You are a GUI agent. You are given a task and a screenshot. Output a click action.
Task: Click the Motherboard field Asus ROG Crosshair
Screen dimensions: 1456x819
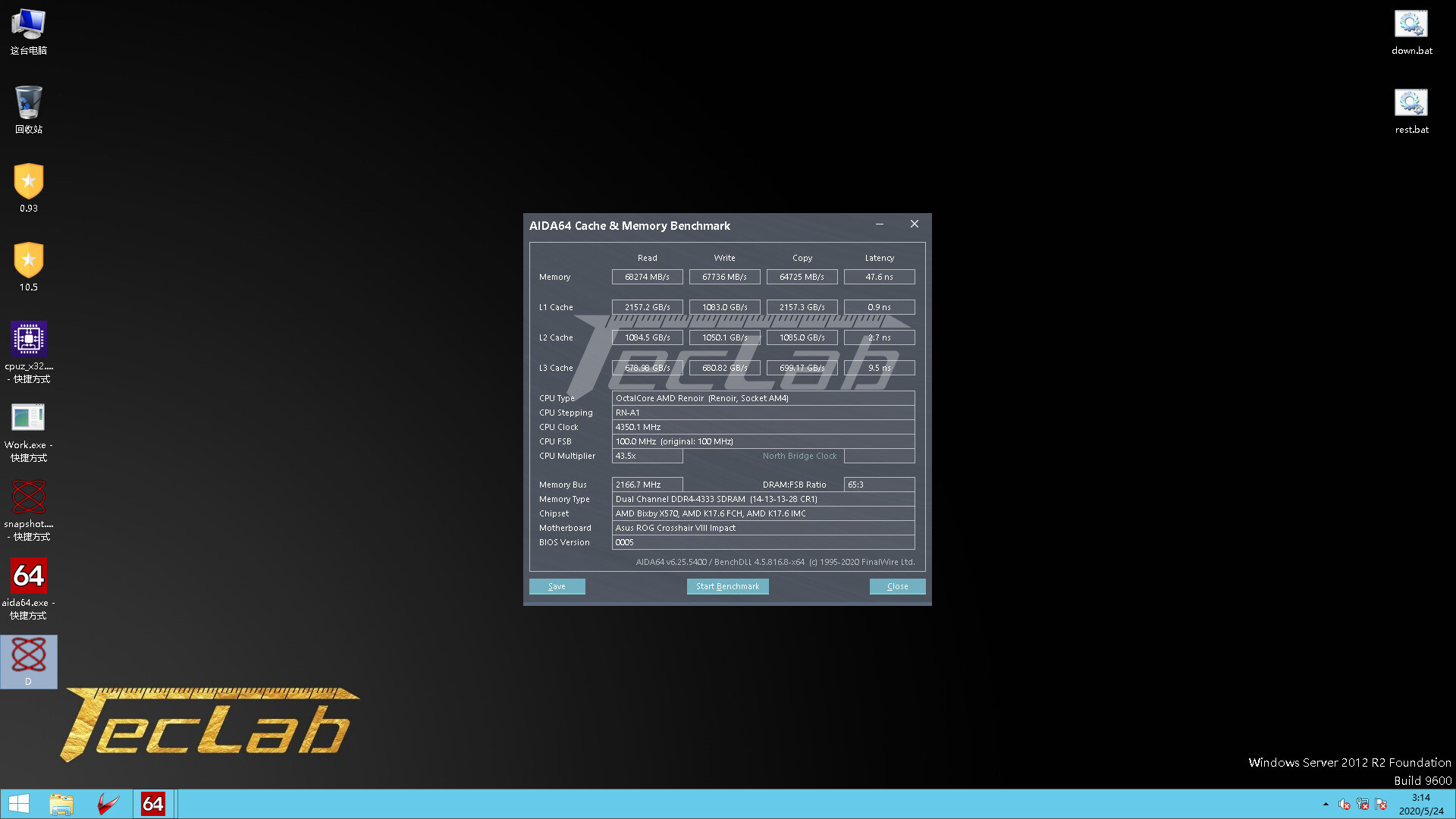pos(763,528)
